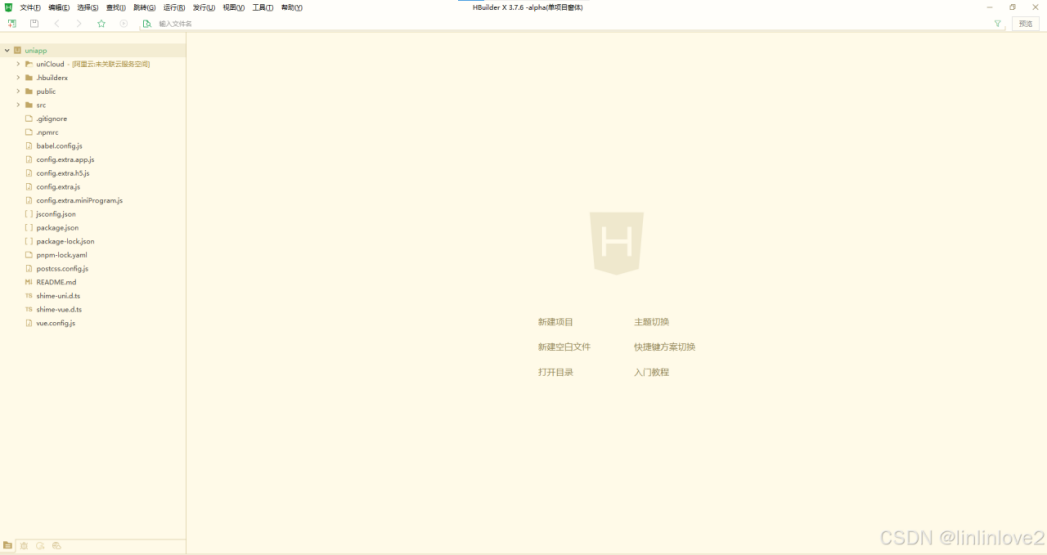Open the 跳转(G) menu
1047x555 pixels.
(x=144, y=7)
